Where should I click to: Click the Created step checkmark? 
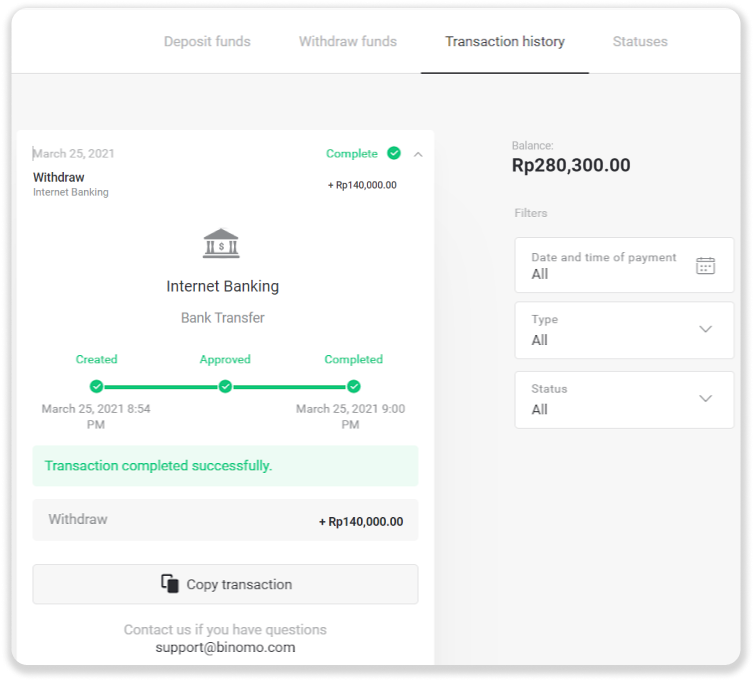pyautogui.click(x=96, y=386)
